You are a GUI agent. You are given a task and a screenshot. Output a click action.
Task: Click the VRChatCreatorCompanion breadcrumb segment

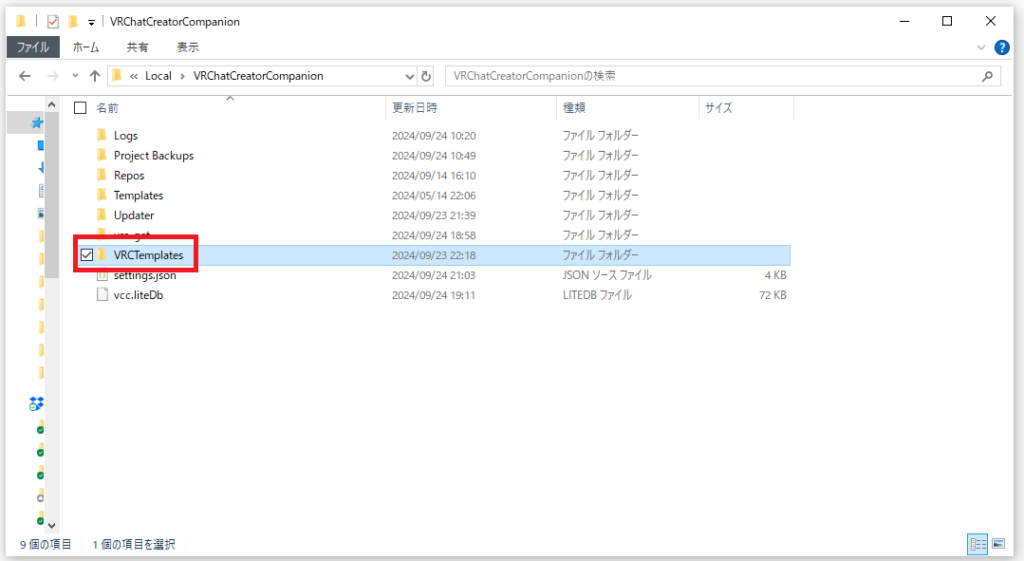coord(258,76)
